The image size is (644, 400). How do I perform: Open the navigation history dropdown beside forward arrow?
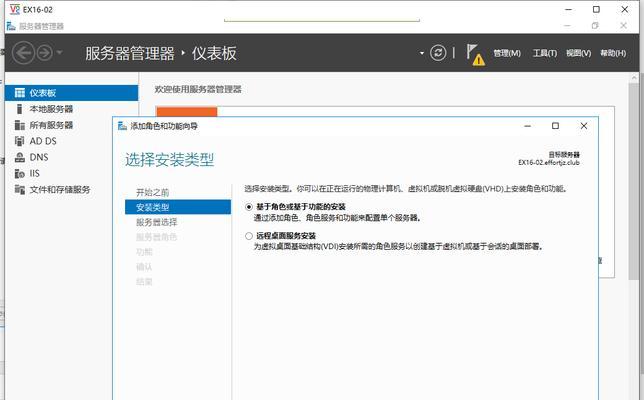pos(60,53)
